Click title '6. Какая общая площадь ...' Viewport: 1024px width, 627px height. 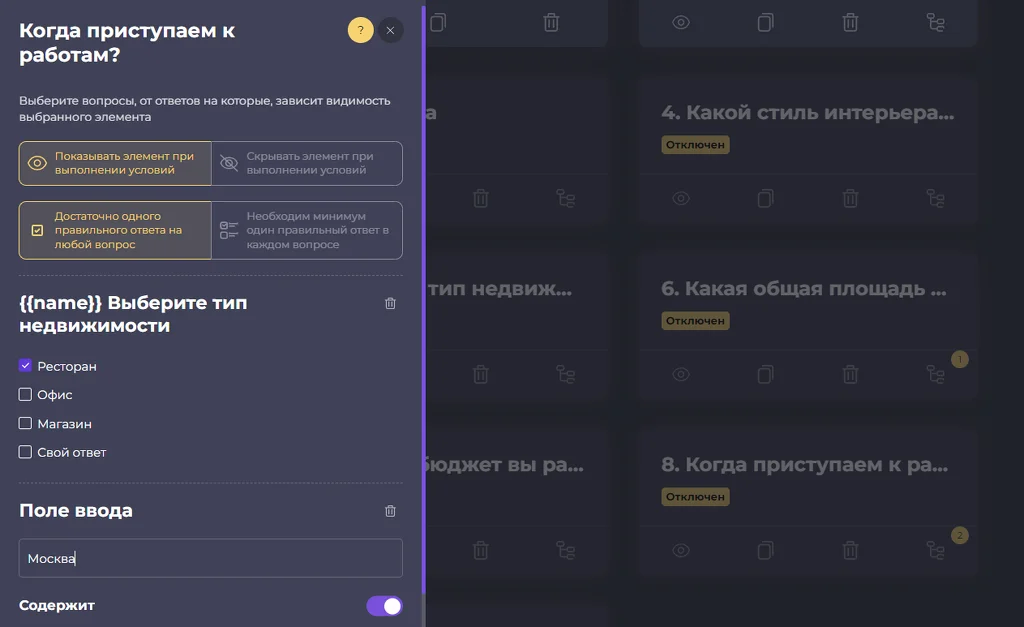(x=804, y=289)
